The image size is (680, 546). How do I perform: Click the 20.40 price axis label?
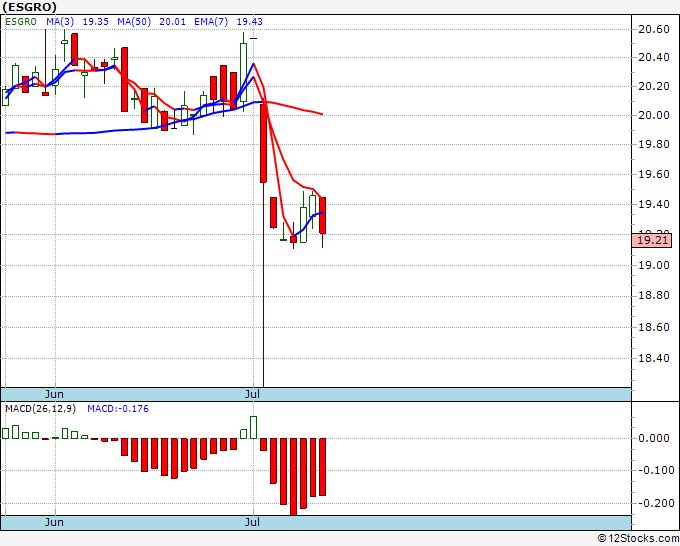654,57
